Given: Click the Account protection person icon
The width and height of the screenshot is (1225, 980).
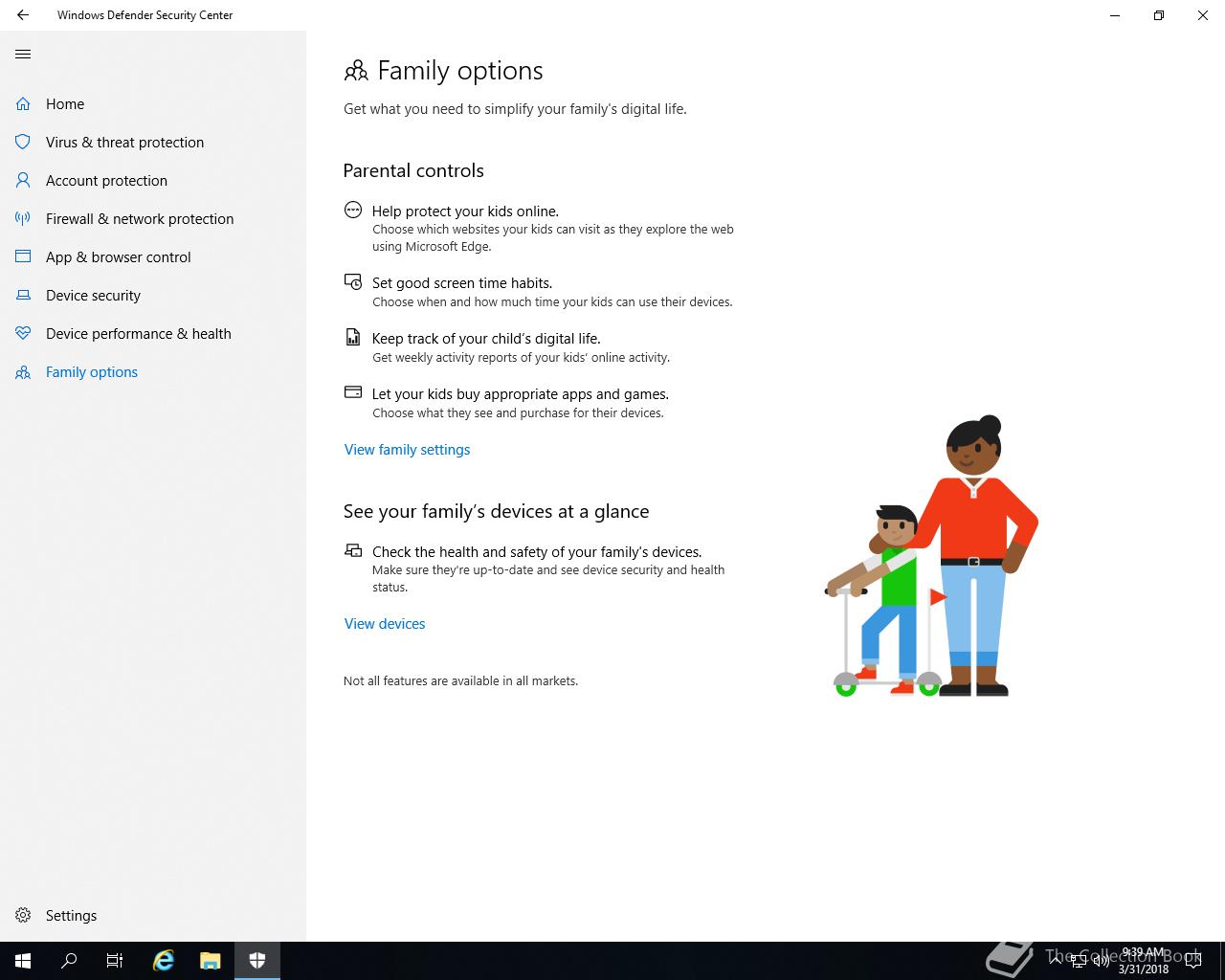Looking at the screenshot, I should pyautogui.click(x=23, y=180).
